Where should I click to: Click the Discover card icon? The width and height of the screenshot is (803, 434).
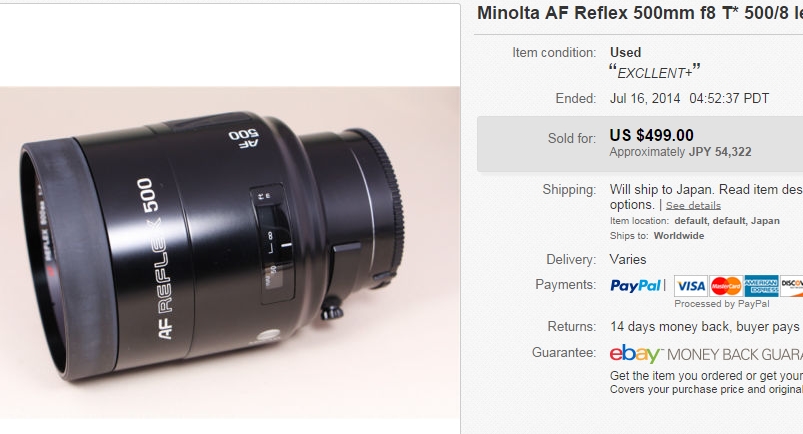791,286
